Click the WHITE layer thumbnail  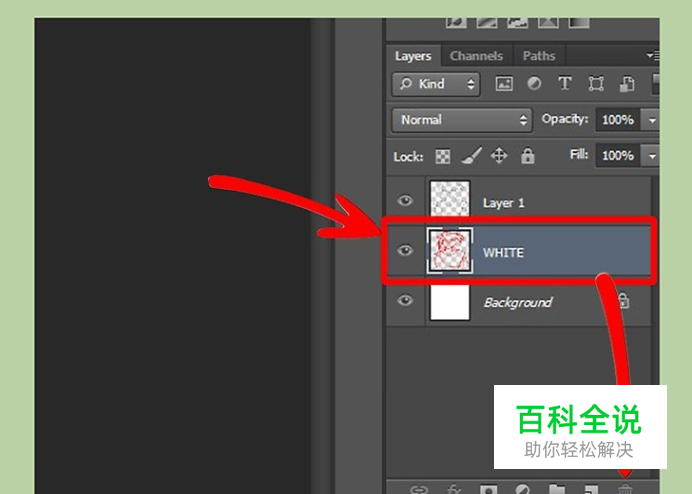click(450, 251)
